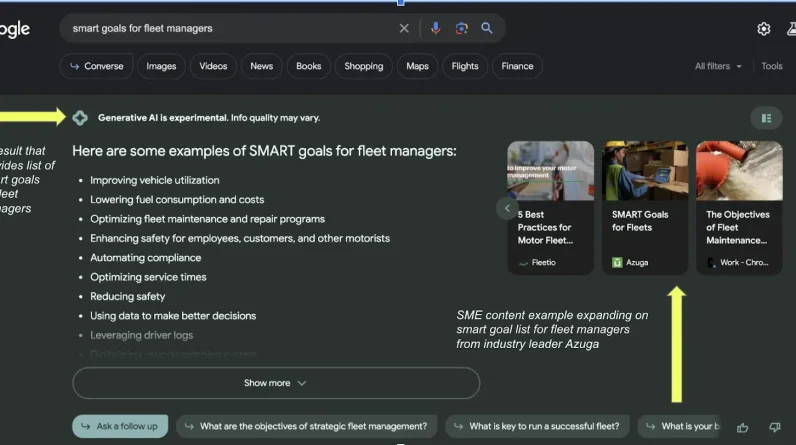
Task: Select 'Improving vehicle utilization' bullet text
Action: coord(155,180)
